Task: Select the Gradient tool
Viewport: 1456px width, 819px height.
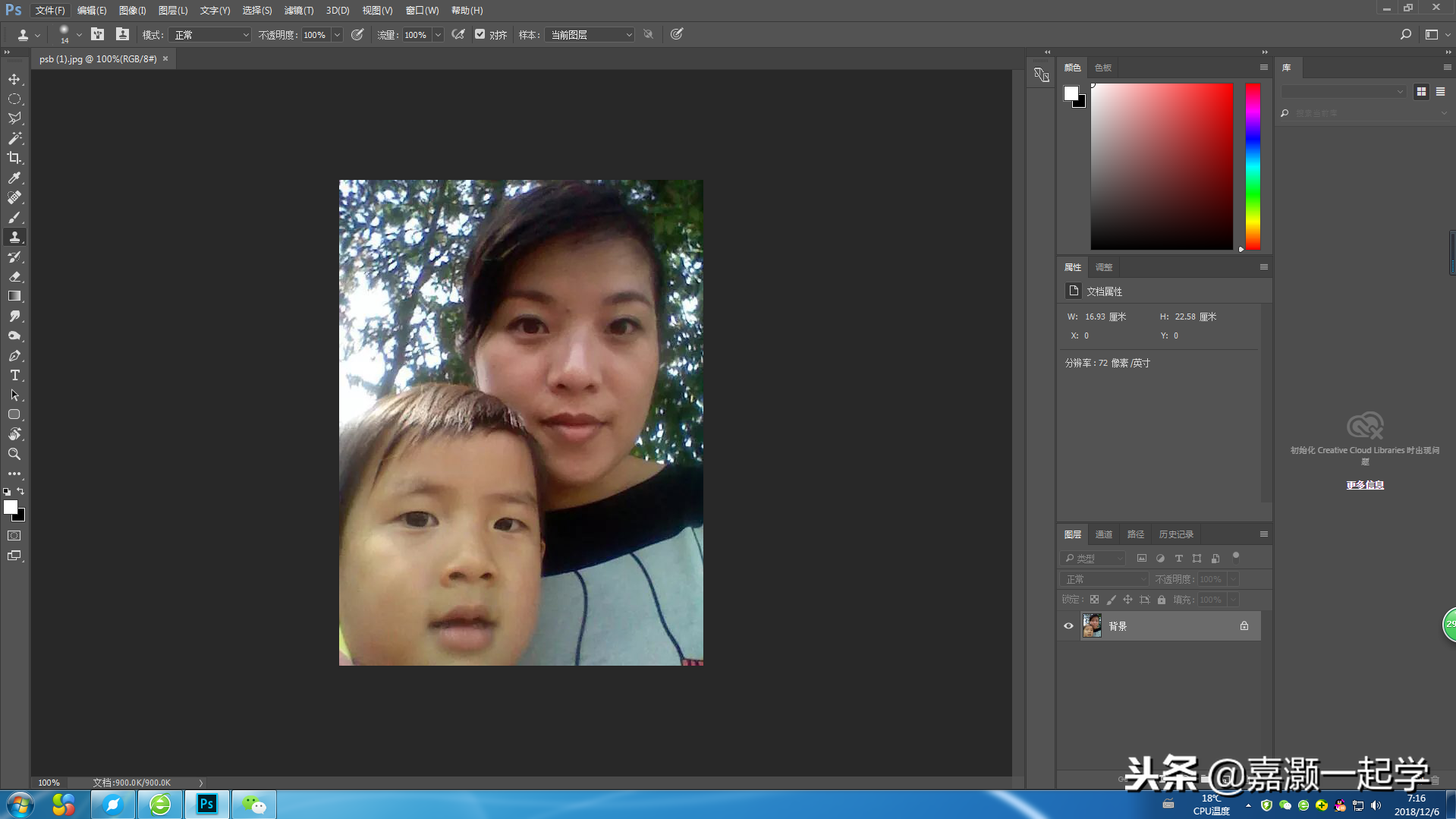Action: (14, 296)
